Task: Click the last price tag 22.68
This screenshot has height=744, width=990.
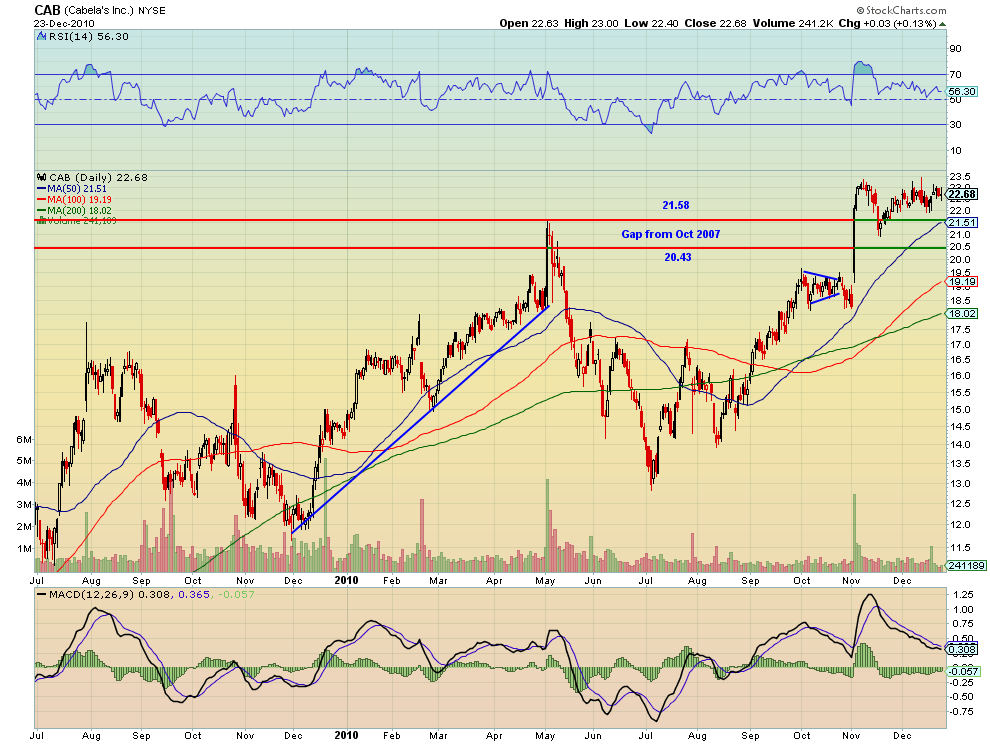Action: pyautogui.click(x=963, y=194)
